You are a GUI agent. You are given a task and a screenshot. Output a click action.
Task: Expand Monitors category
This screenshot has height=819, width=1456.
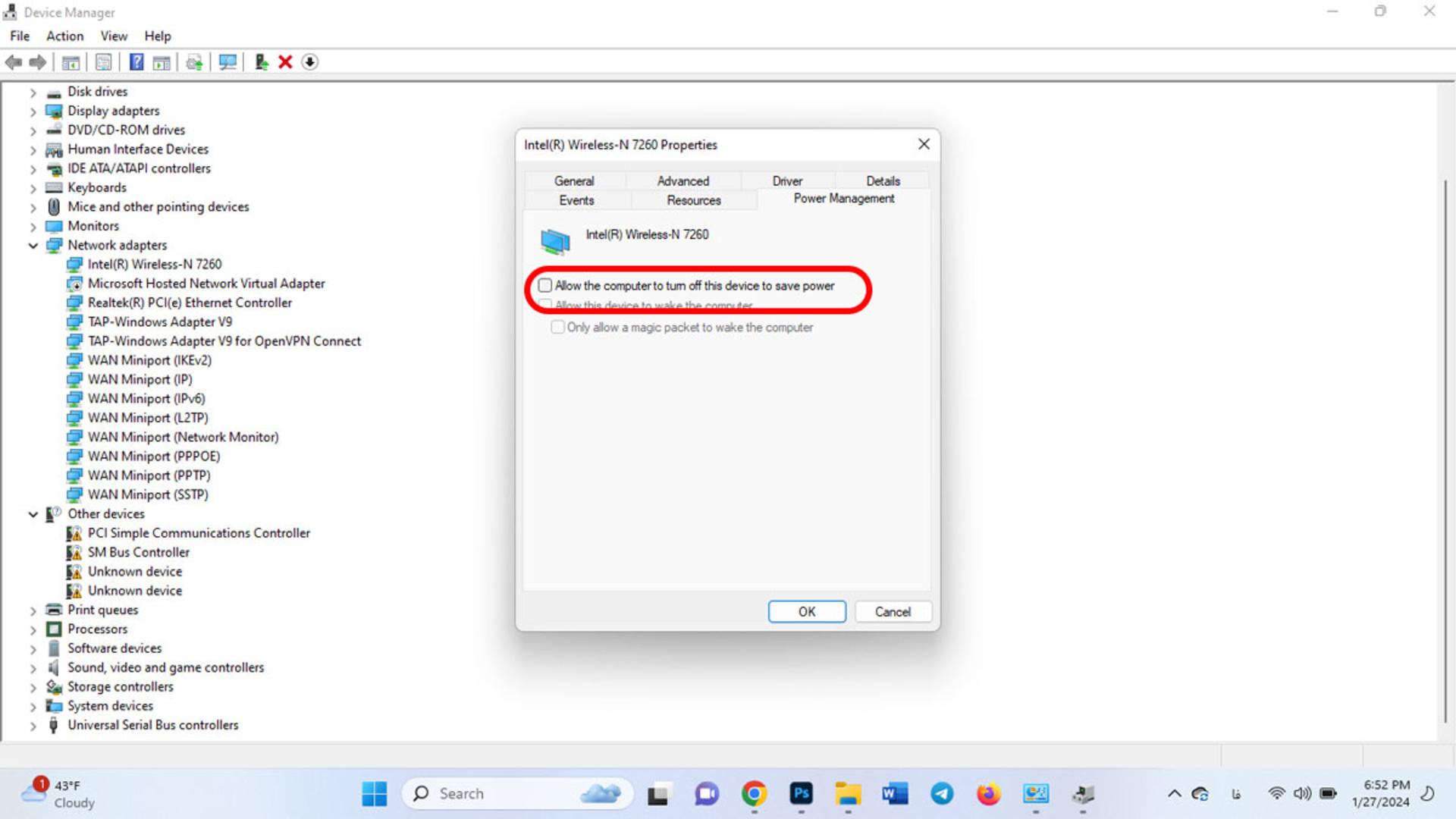click(33, 226)
